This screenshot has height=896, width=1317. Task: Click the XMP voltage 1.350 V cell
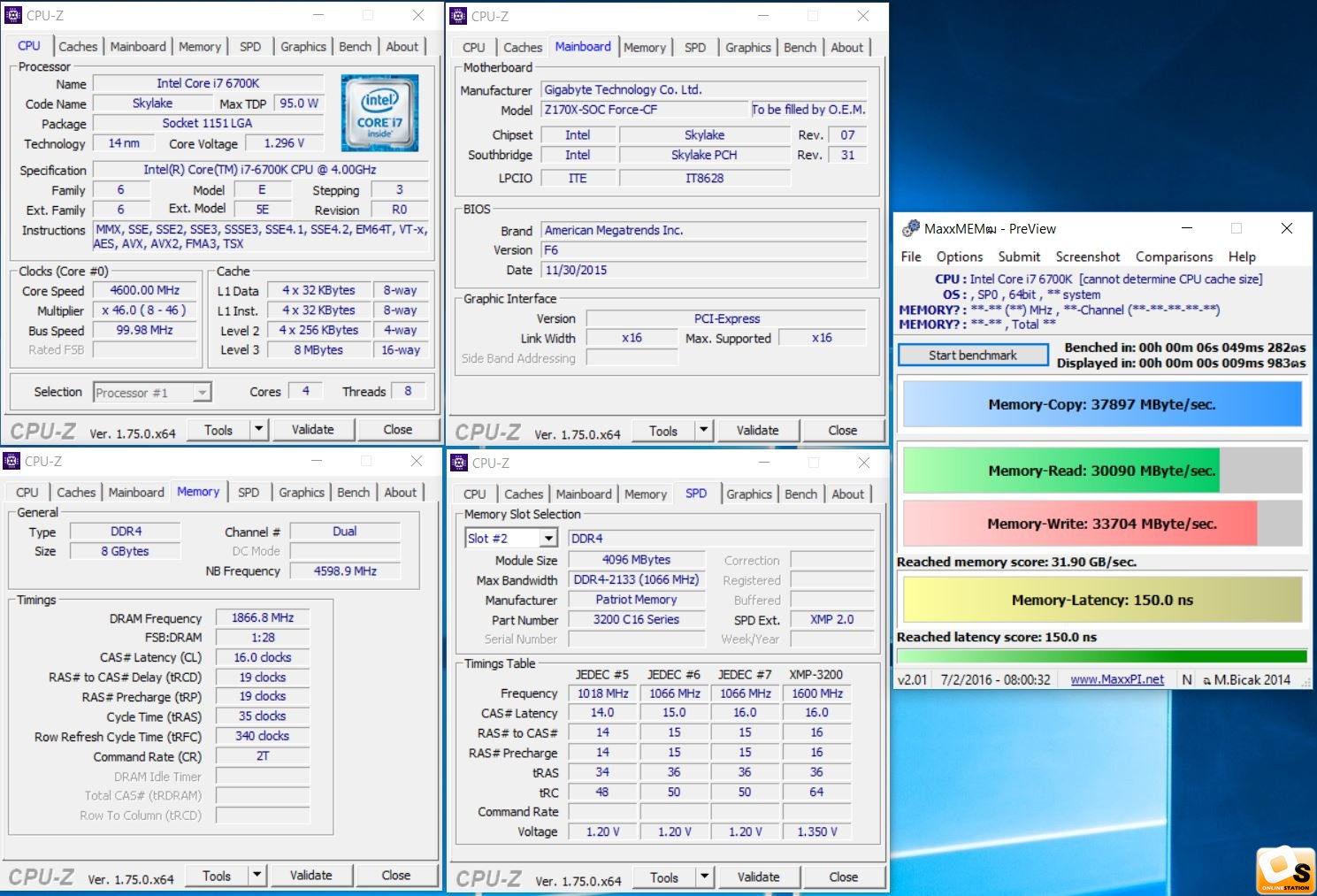coord(816,831)
